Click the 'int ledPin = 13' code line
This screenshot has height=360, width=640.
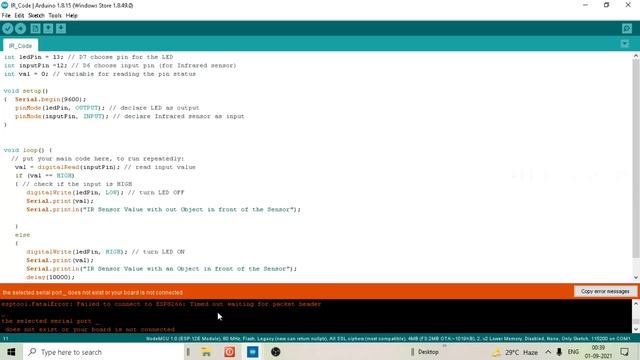(x=89, y=57)
